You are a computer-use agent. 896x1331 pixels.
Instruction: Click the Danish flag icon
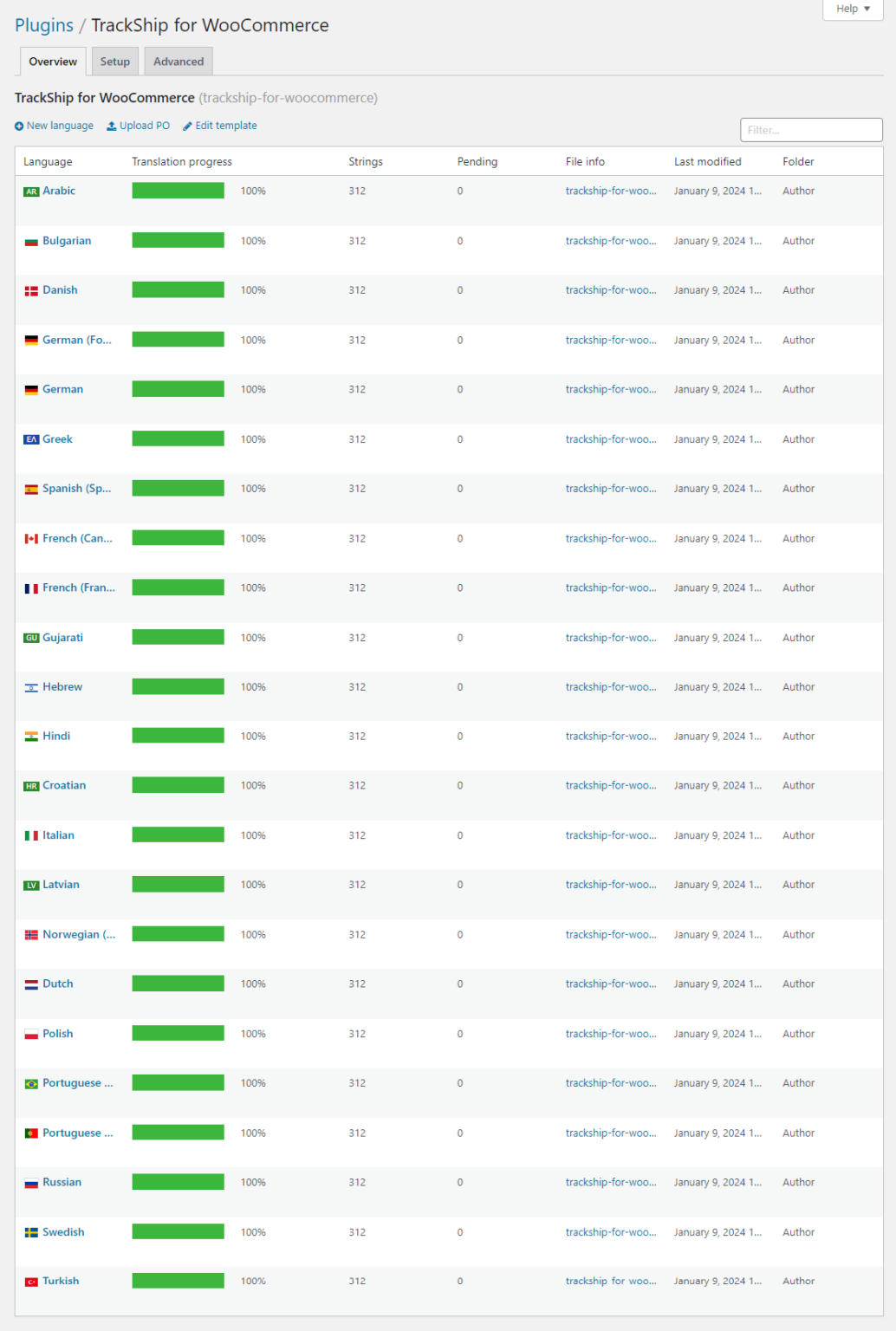pyautogui.click(x=31, y=291)
